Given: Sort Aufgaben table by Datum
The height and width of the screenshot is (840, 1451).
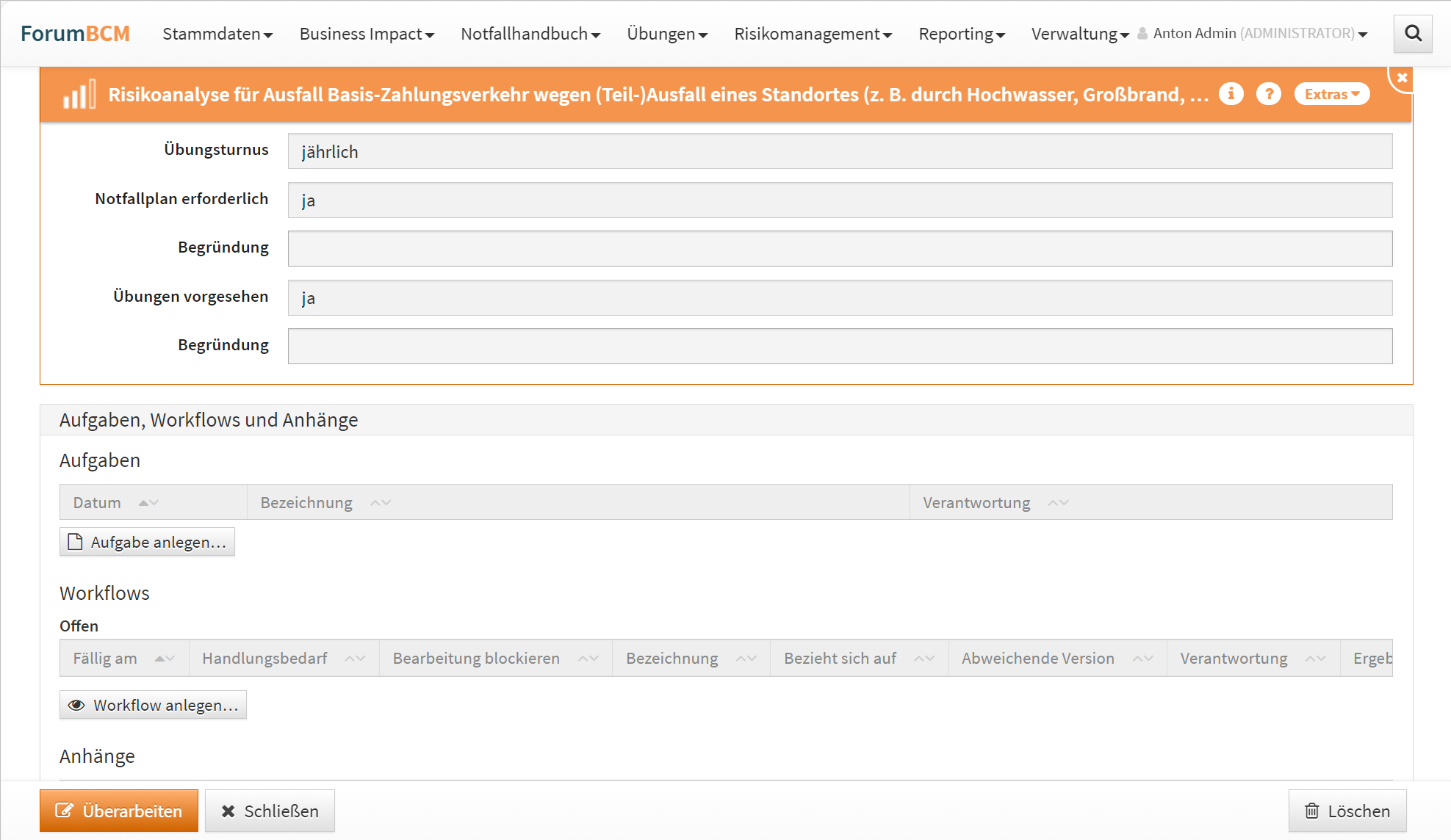Looking at the screenshot, I should pyautogui.click(x=148, y=503).
